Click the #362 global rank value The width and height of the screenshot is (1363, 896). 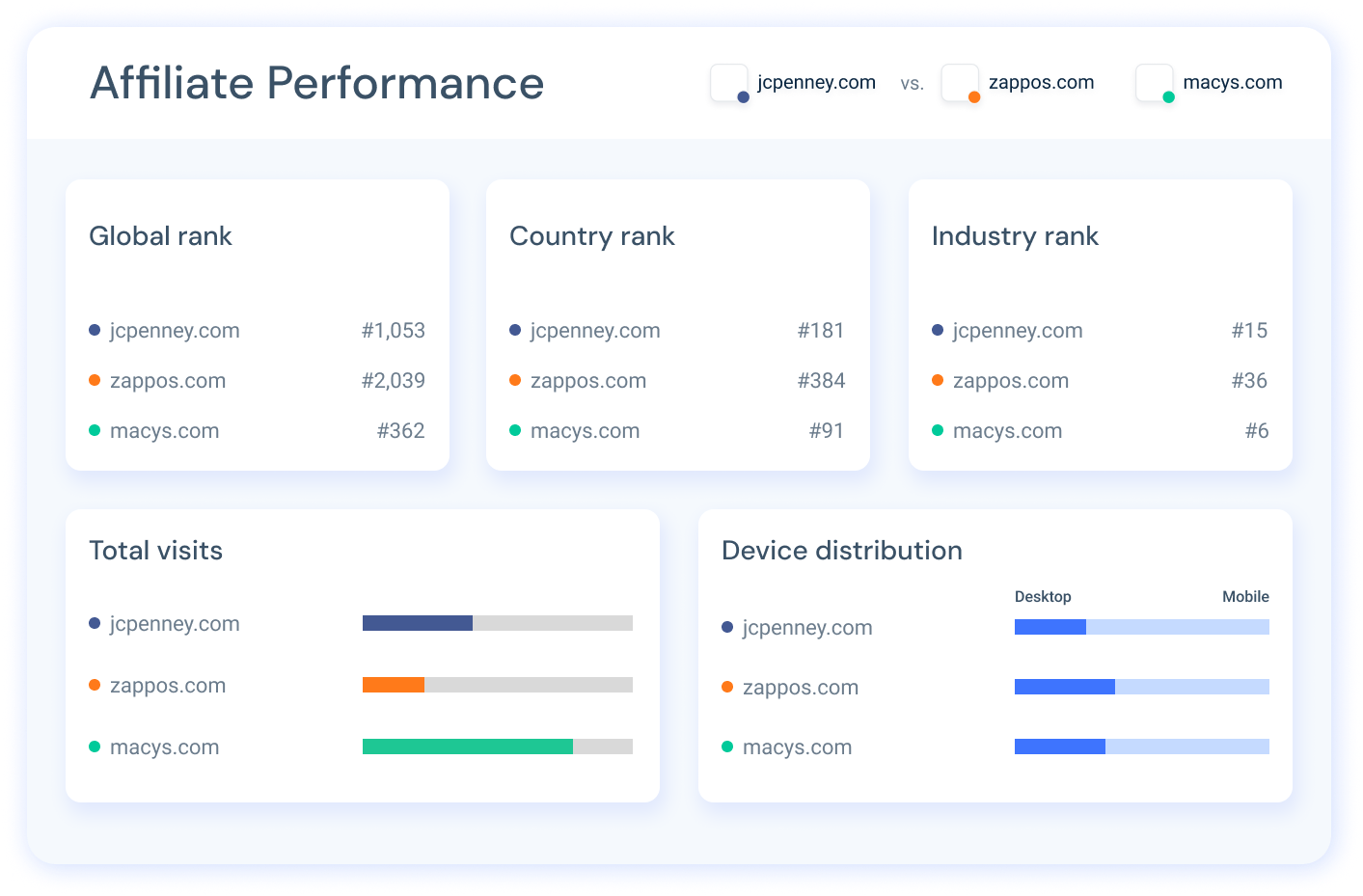pyautogui.click(x=400, y=431)
